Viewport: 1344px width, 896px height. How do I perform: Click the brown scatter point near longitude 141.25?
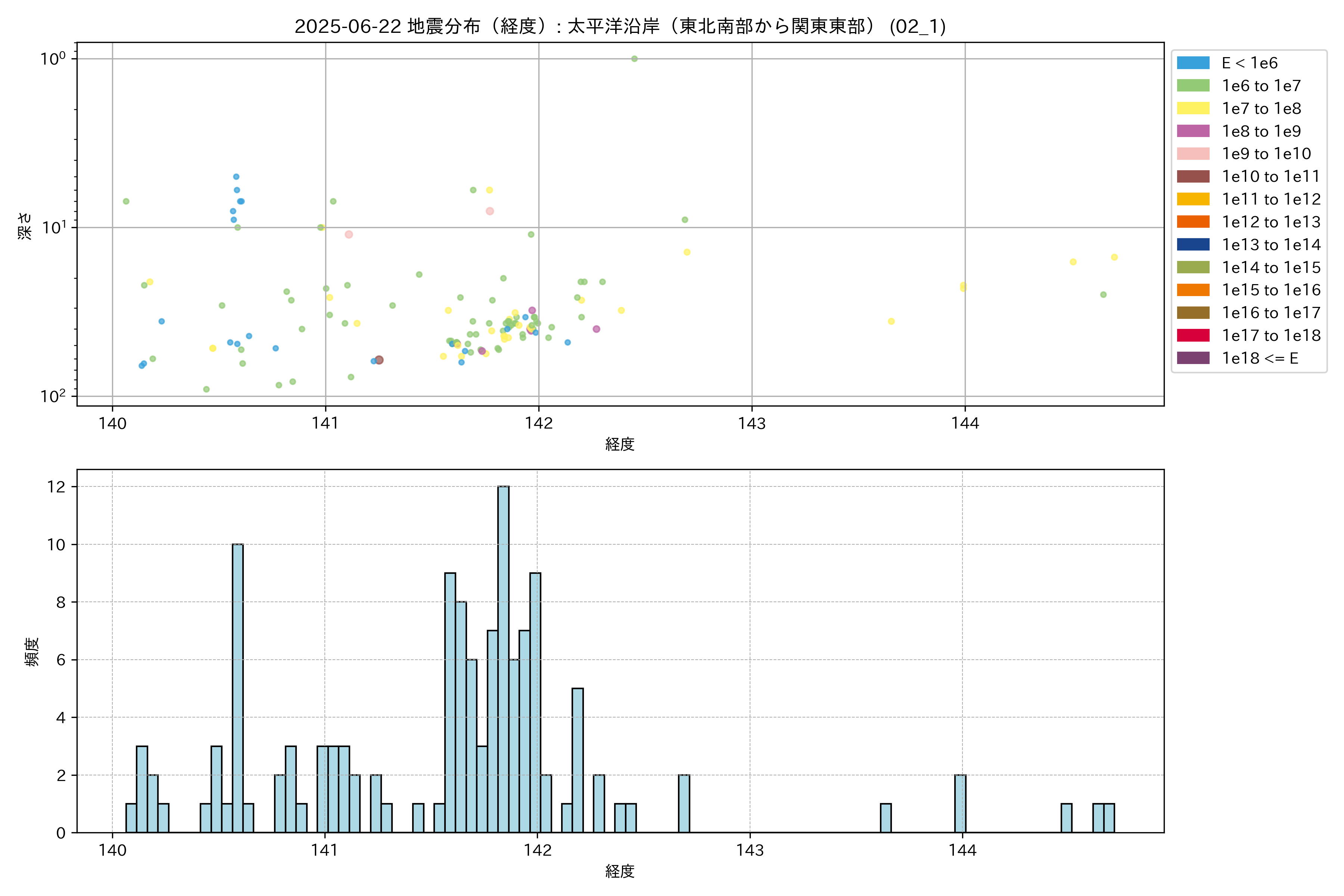pyautogui.click(x=379, y=360)
